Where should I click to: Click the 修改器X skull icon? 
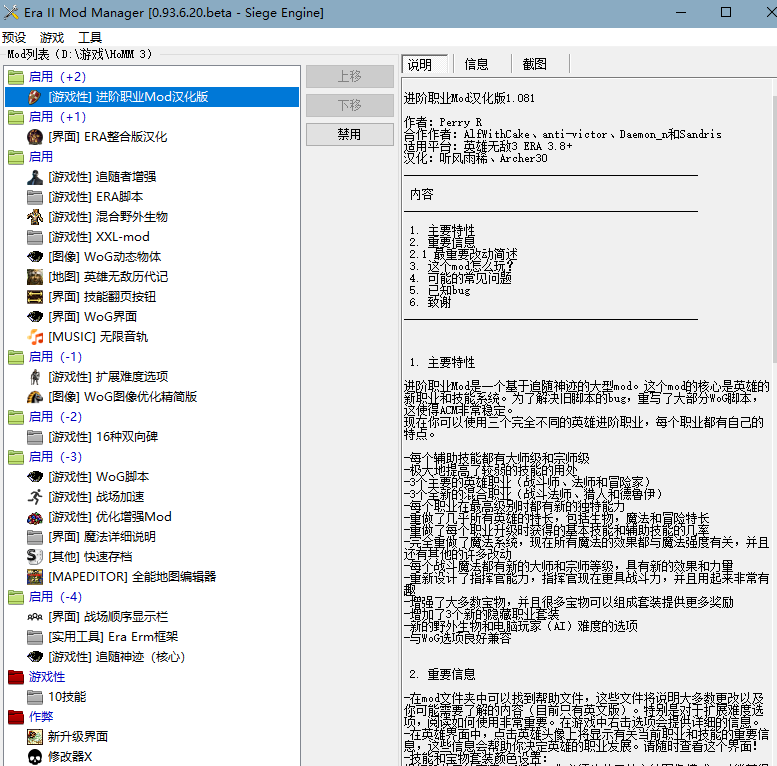tap(35, 757)
